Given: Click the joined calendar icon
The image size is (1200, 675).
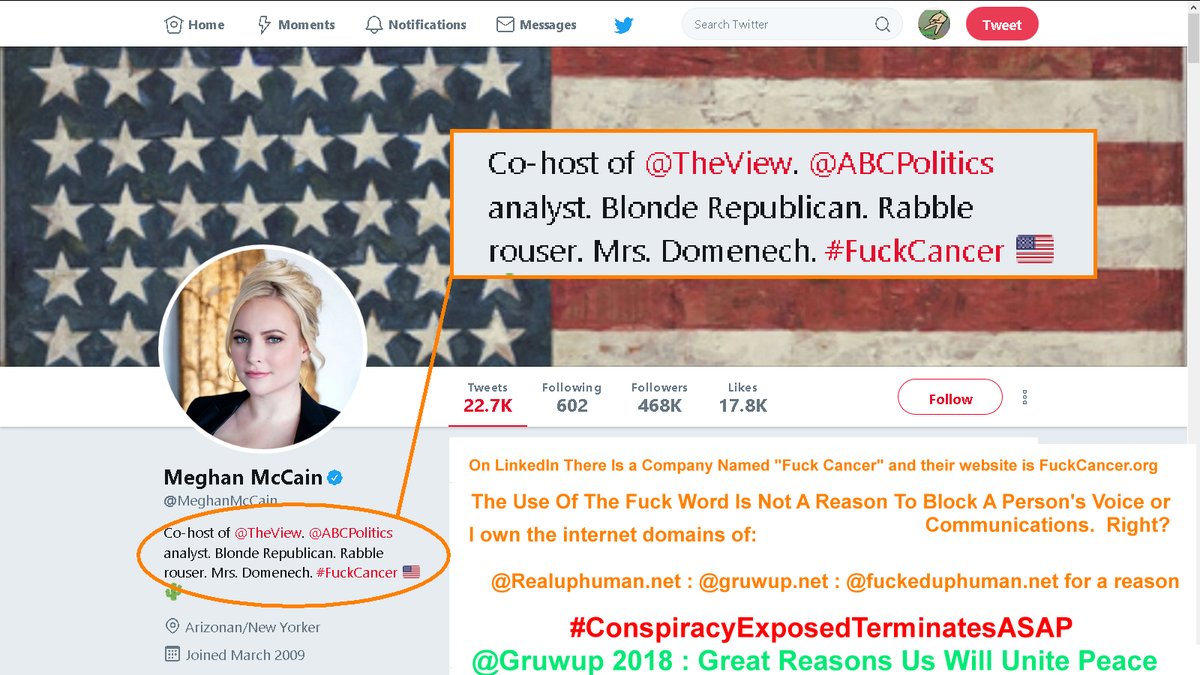Looking at the screenshot, I should point(172,655).
